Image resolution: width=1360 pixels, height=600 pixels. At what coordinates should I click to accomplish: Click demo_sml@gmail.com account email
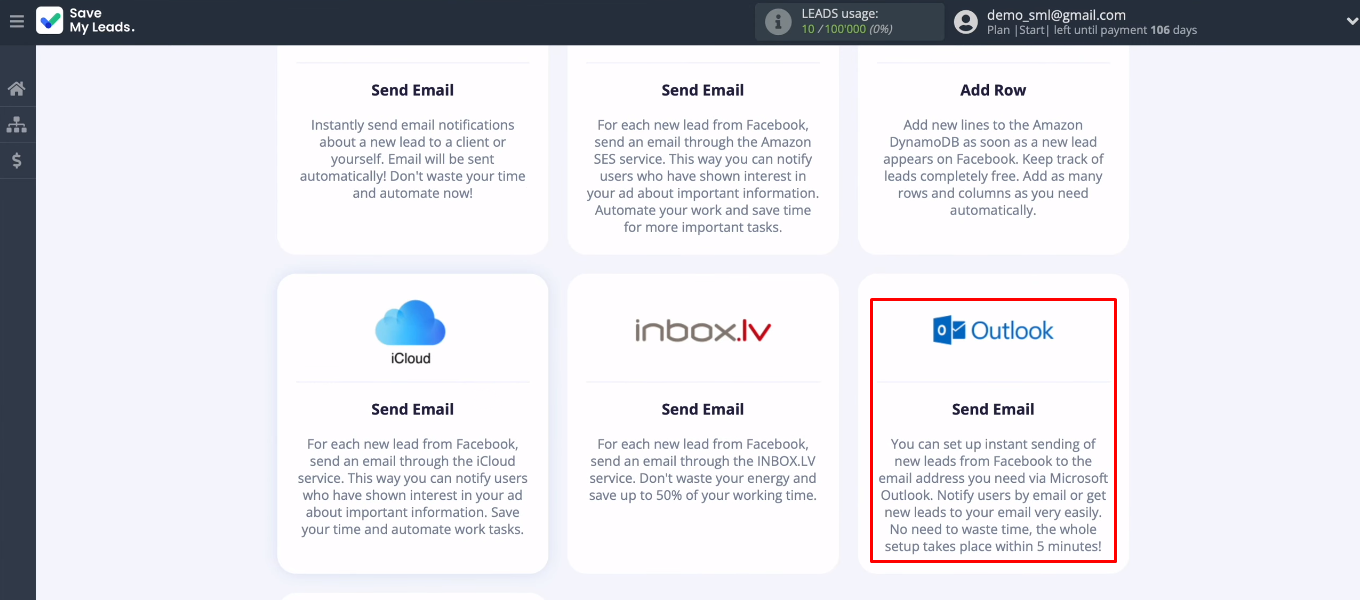click(1056, 15)
